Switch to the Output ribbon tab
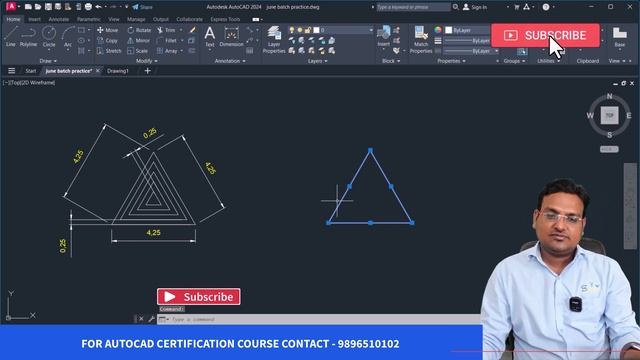 click(x=160, y=19)
